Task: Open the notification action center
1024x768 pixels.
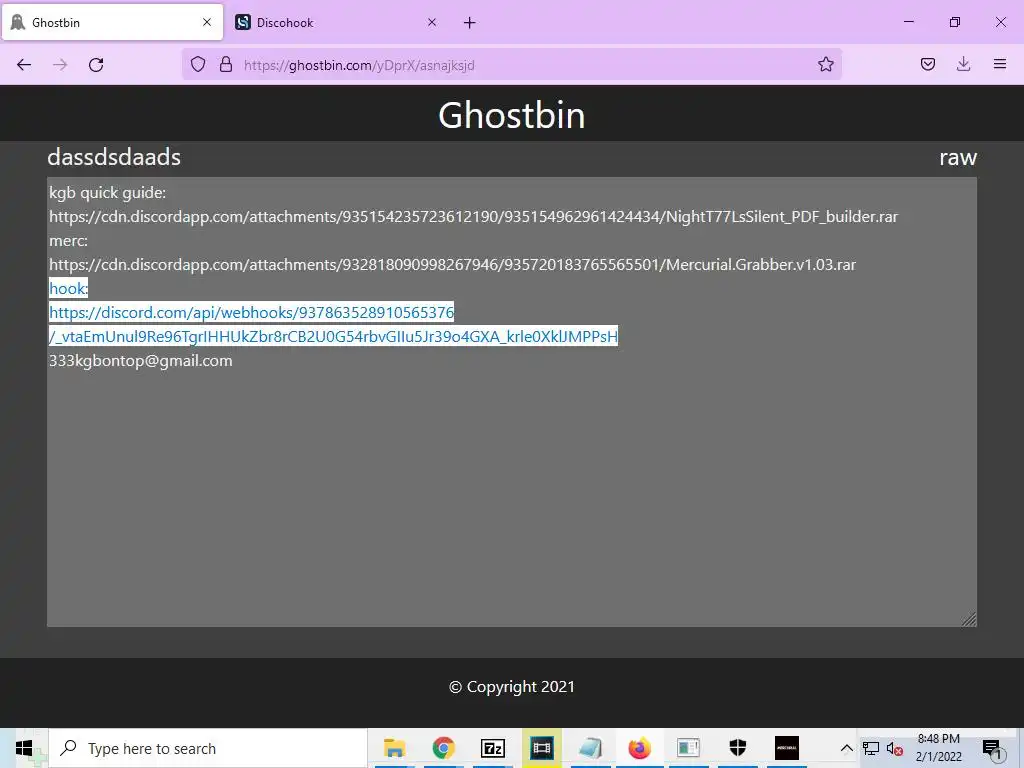Action: [x=992, y=748]
